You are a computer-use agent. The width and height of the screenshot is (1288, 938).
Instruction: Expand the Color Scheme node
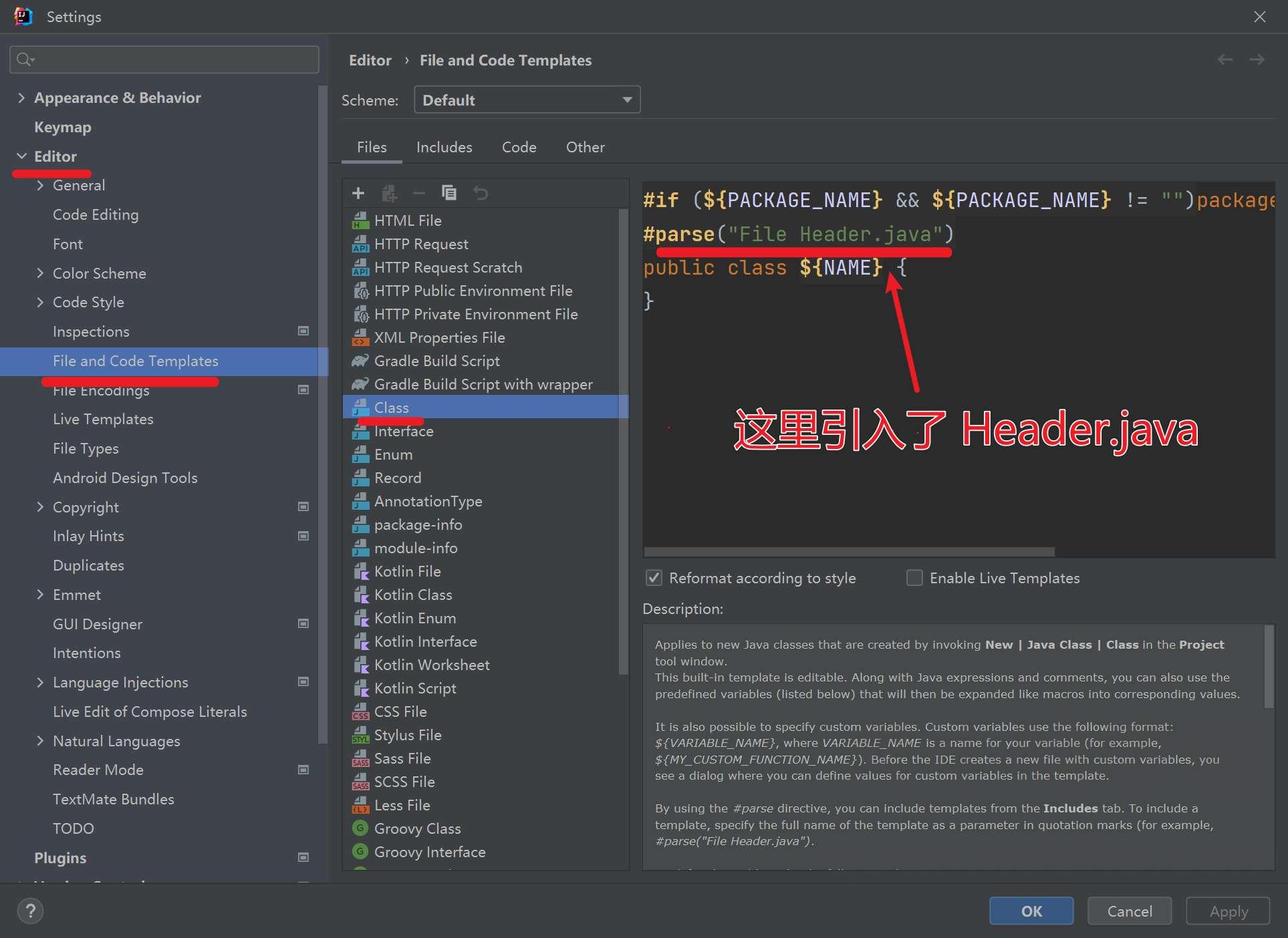point(40,273)
